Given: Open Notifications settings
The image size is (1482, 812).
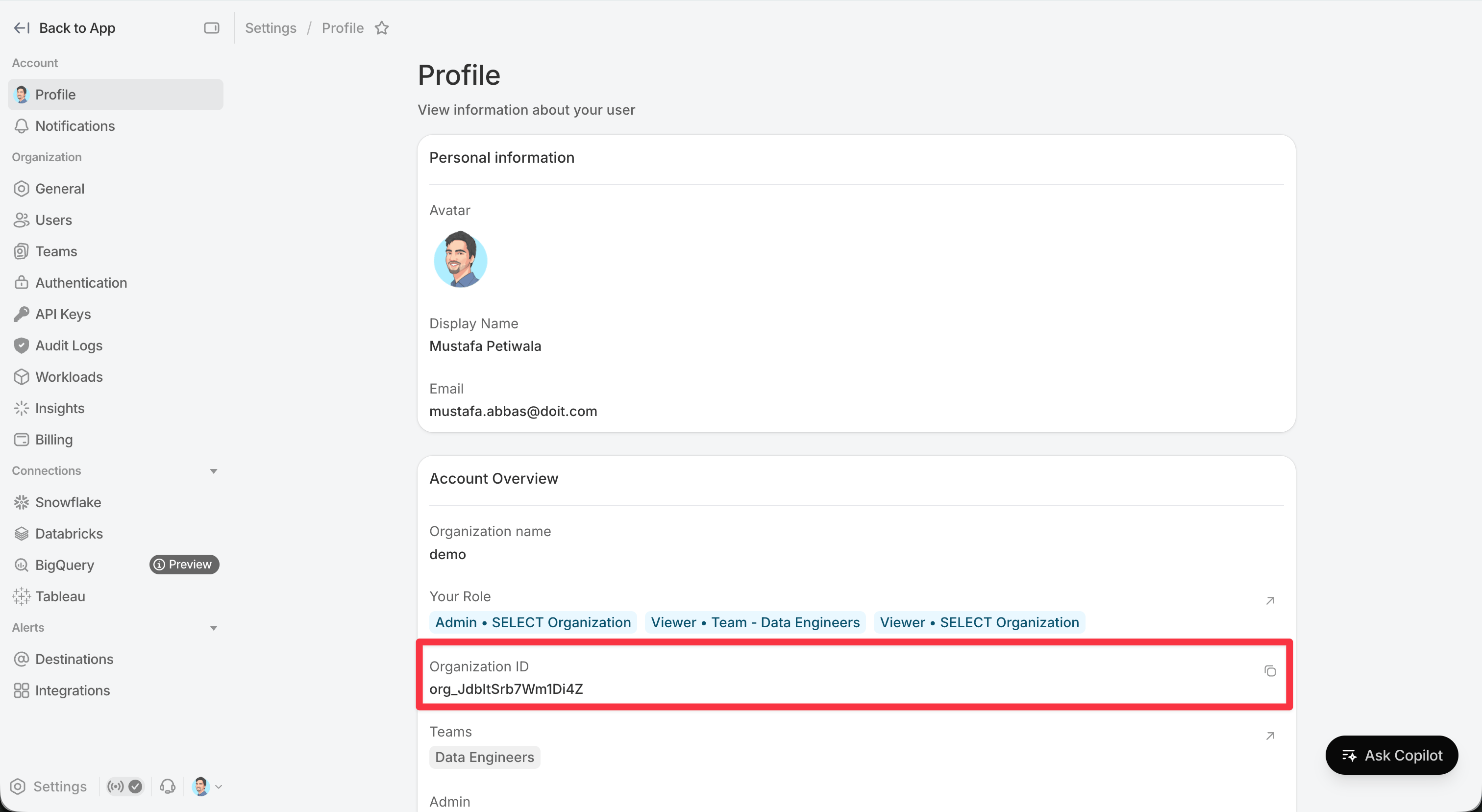Looking at the screenshot, I should [116, 126].
